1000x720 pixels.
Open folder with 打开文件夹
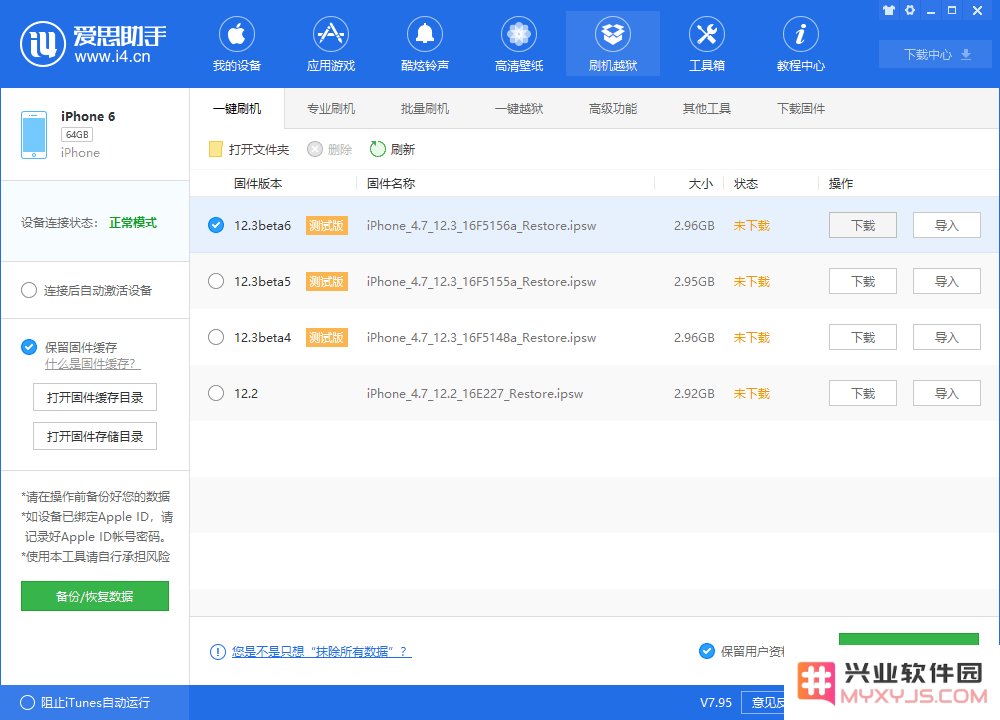(x=249, y=149)
